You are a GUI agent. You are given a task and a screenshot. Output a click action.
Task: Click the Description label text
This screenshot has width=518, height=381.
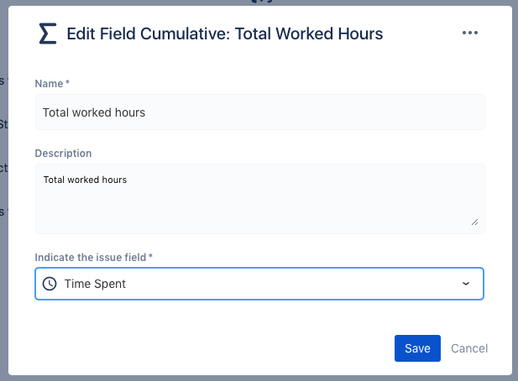(x=63, y=153)
